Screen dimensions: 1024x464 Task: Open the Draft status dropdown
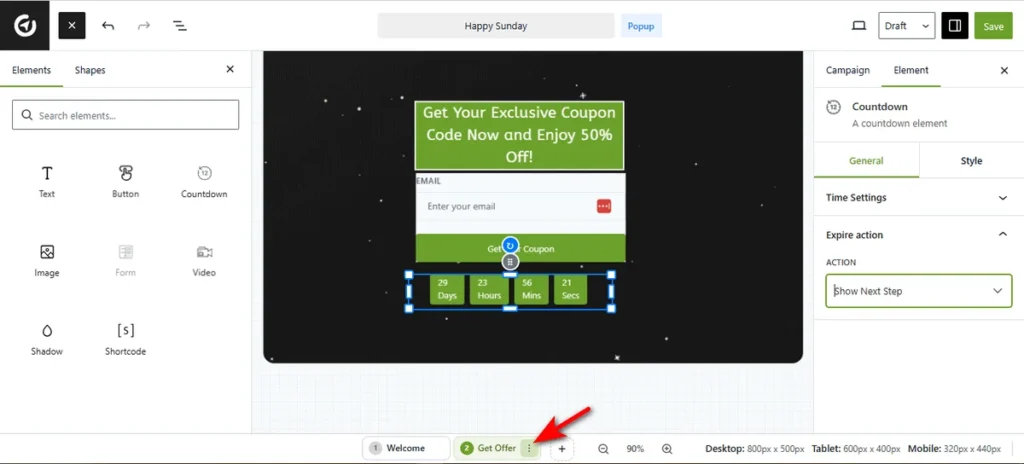click(x=906, y=26)
